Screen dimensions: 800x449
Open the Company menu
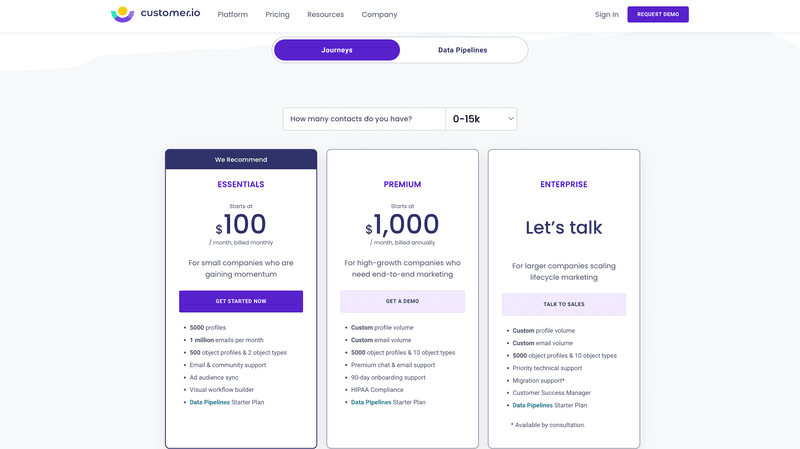pyautogui.click(x=379, y=14)
